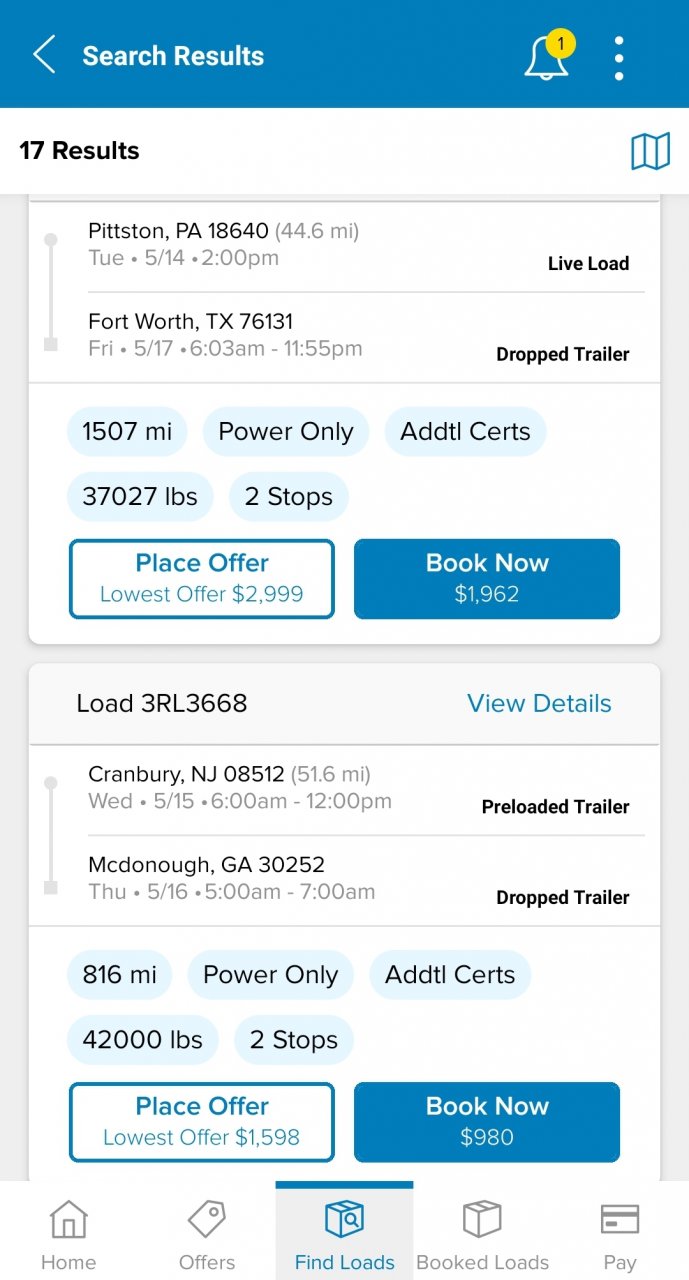Open notifications bell icon
This screenshot has width=689, height=1280.
(x=546, y=56)
